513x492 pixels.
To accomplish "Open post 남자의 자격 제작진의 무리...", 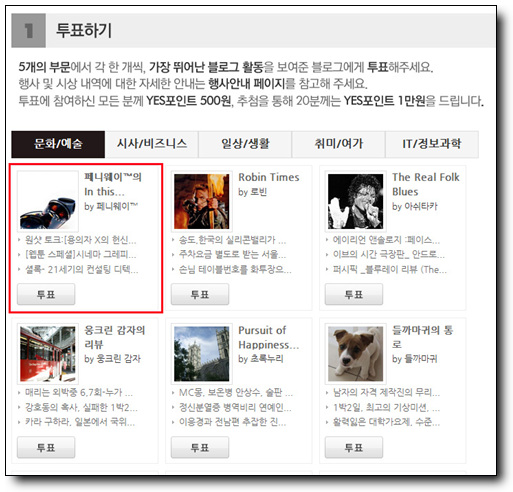I will click(x=386, y=392).
